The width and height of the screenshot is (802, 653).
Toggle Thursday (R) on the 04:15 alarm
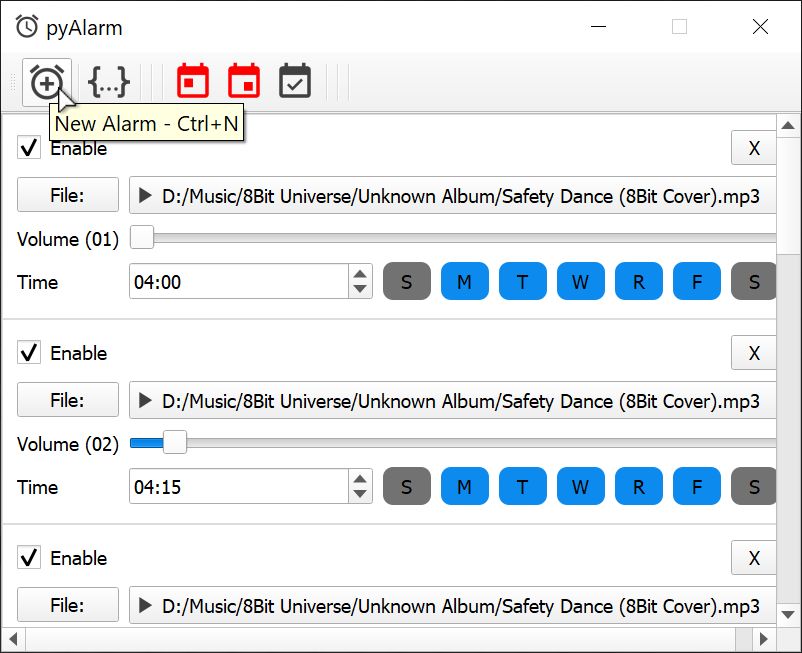639,486
